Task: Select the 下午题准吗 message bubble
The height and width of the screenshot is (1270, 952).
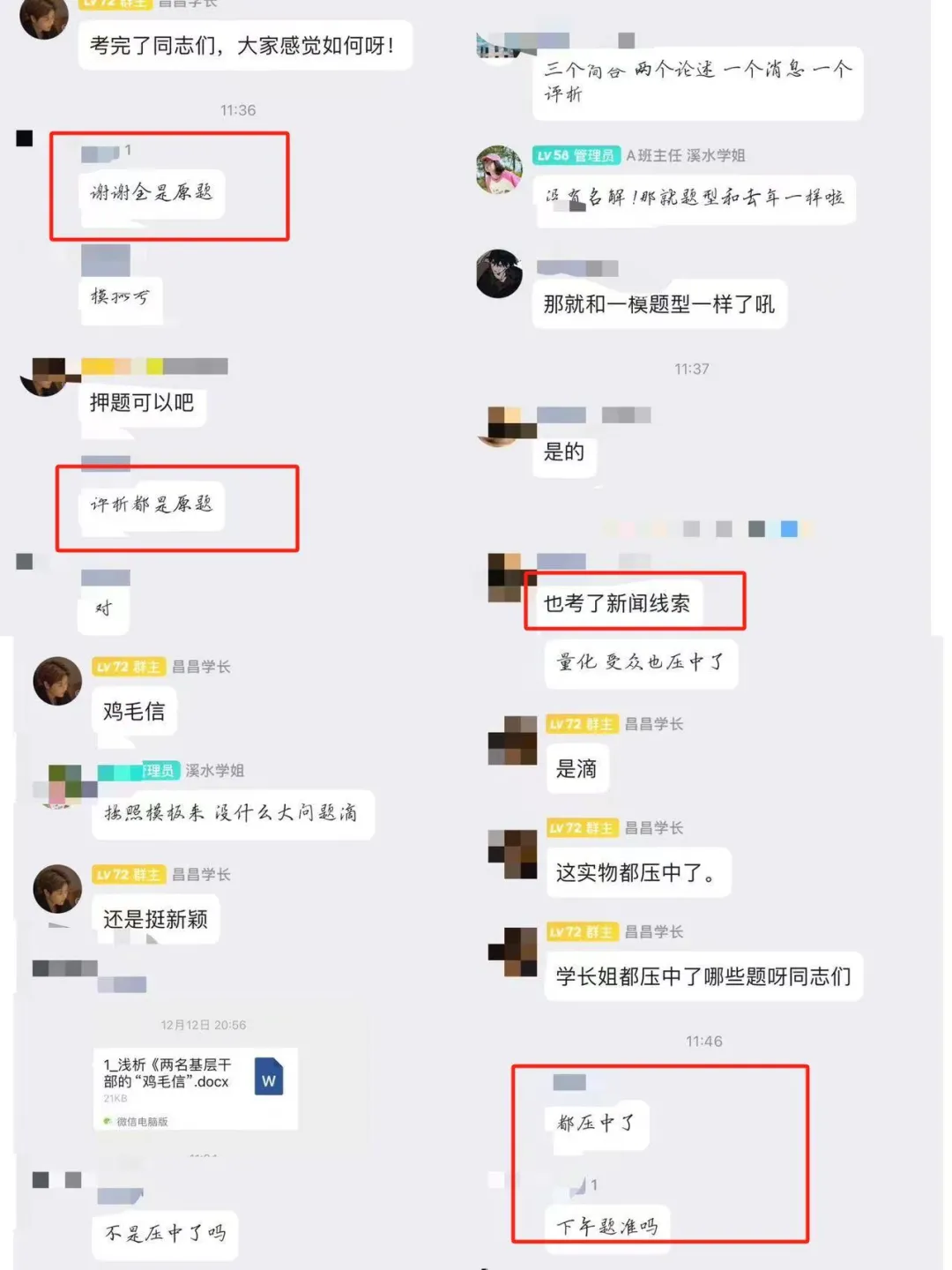Action: 607,1226
